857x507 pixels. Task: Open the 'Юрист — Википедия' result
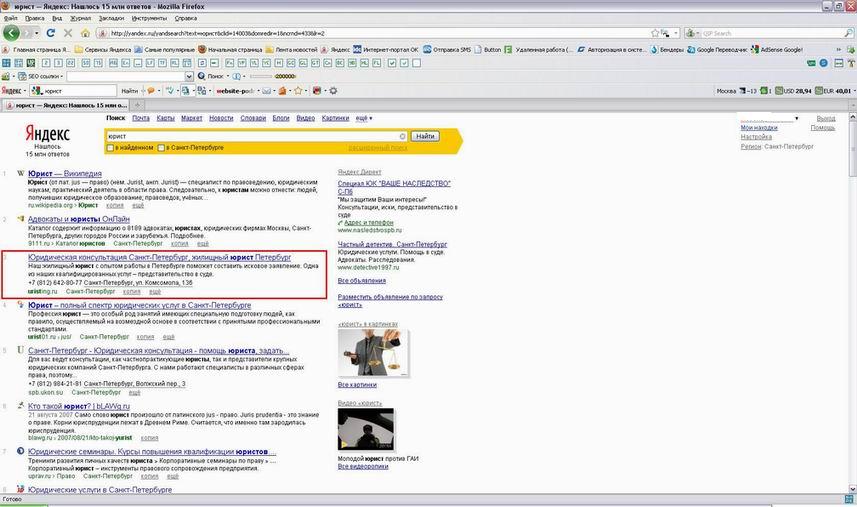click(x=64, y=173)
